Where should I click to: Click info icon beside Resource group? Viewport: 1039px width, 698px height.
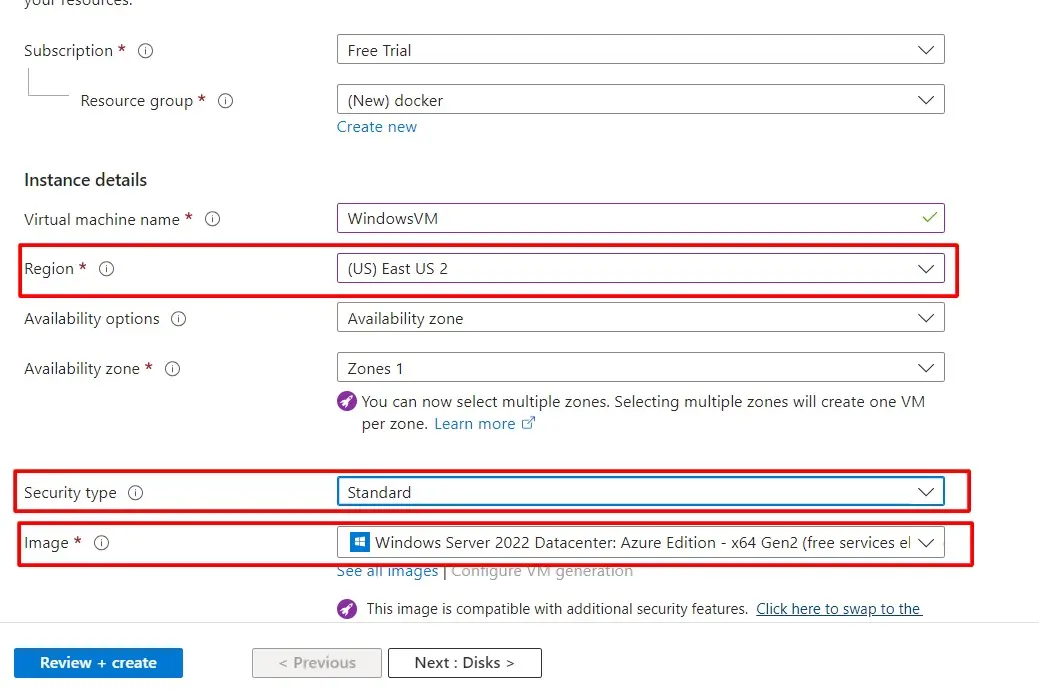pyautogui.click(x=225, y=101)
